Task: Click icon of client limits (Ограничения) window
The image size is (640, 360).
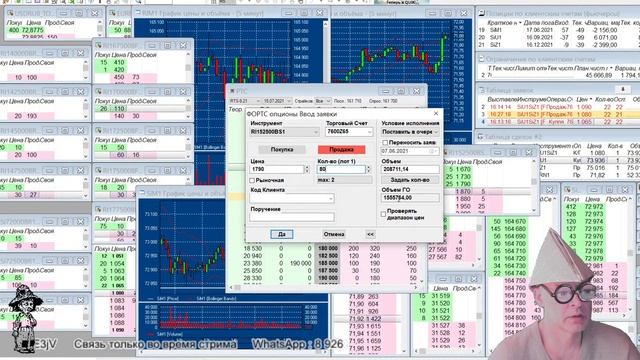Action: click(481, 59)
